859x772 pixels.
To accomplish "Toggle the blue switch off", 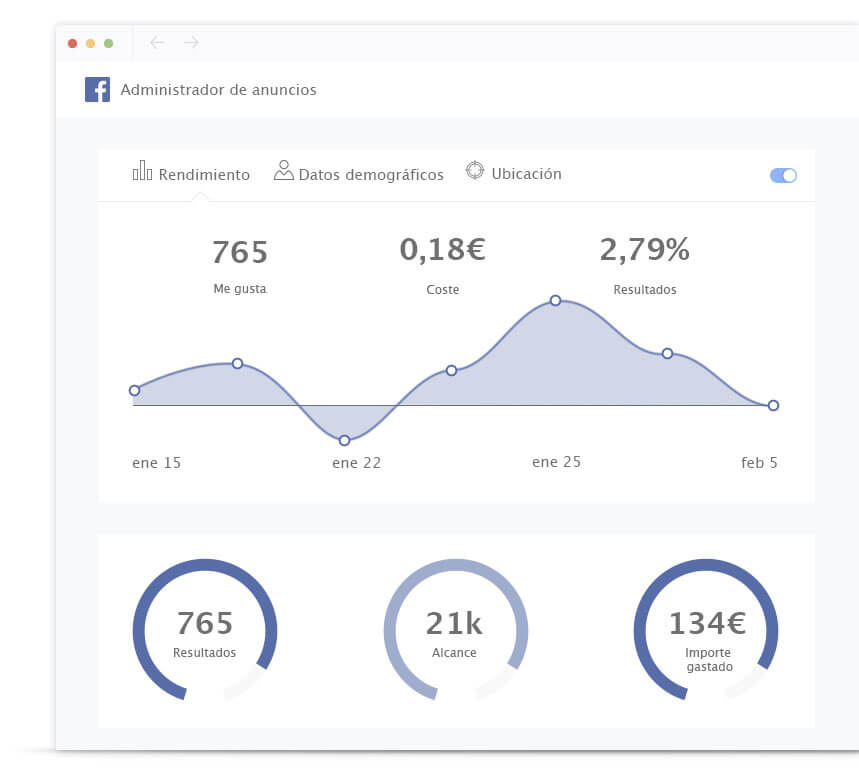I will click(783, 175).
